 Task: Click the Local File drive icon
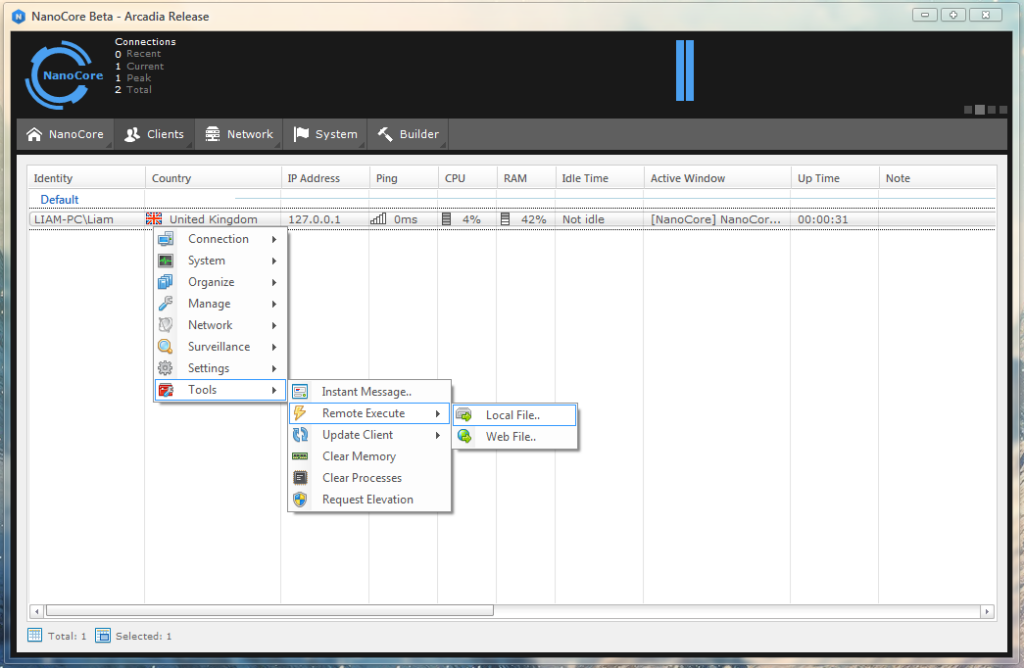pos(464,415)
